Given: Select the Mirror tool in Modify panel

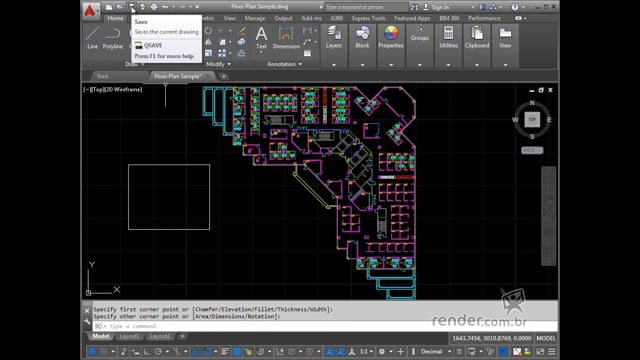Looking at the screenshot, I should click(x=208, y=42).
